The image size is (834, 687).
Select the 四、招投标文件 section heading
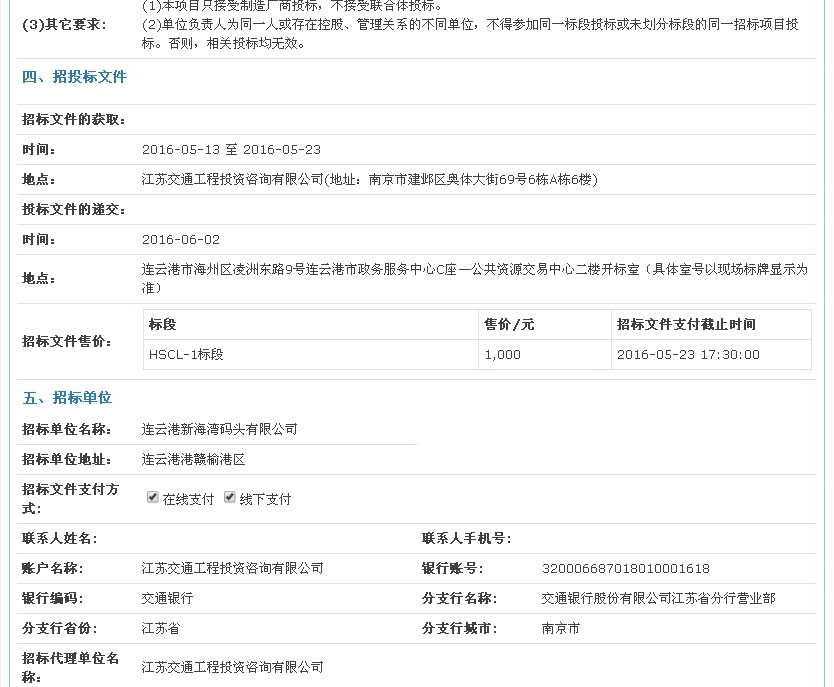pyautogui.click(x=74, y=77)
